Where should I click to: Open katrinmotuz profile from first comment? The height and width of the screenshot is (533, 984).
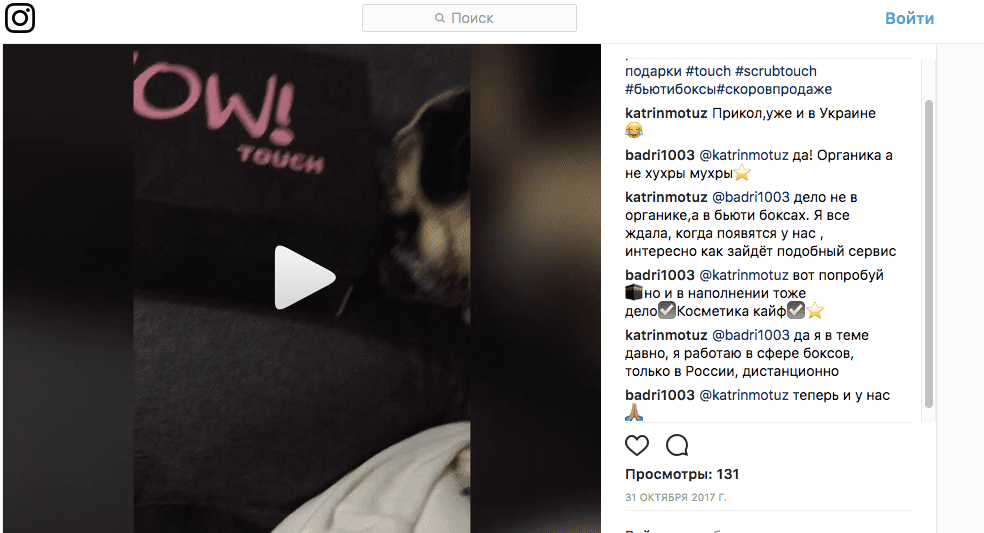tap(666, 113)
